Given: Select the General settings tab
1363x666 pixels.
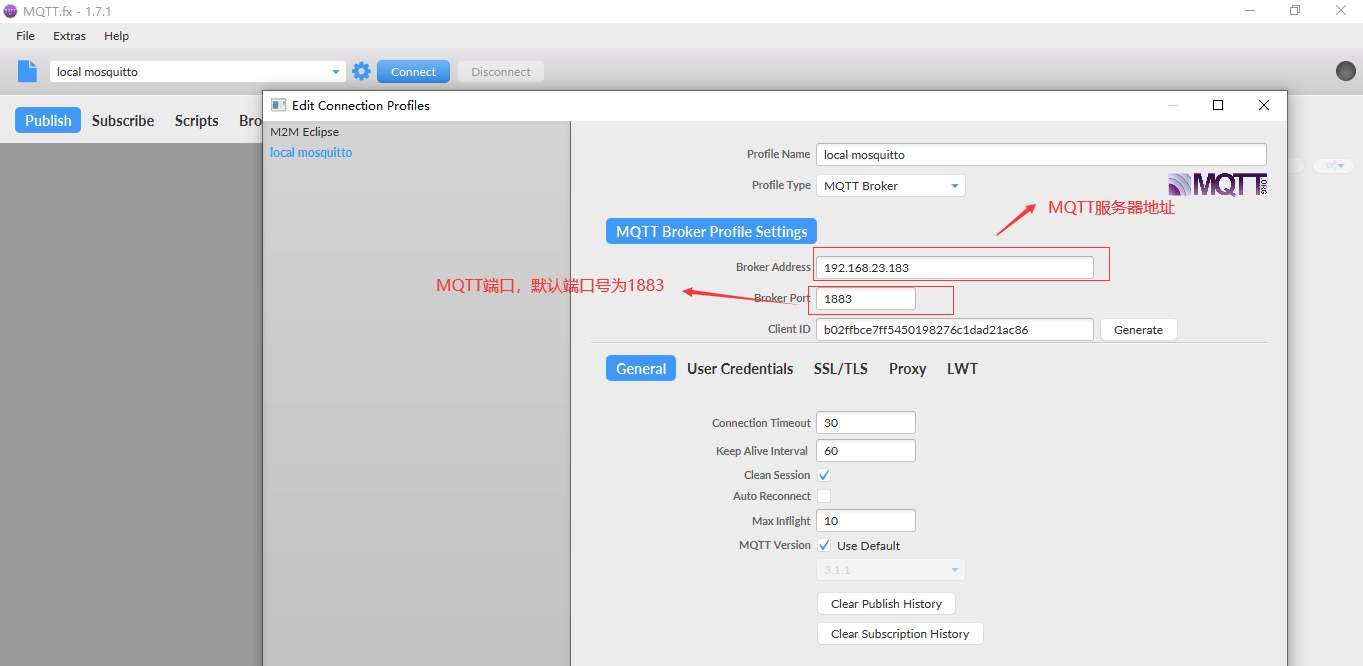Looking at the screenshot, I should [x=641, y=369].
